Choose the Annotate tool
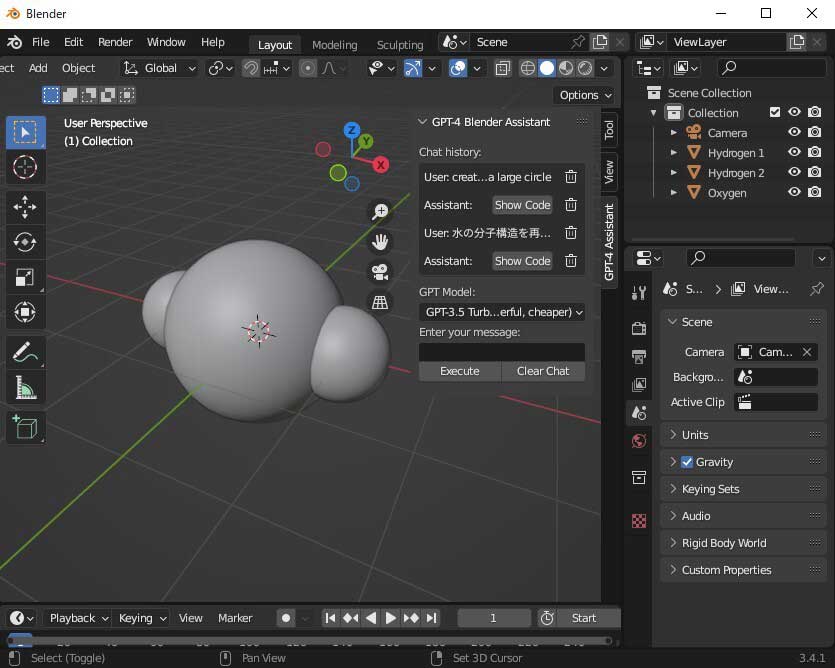 25,352
